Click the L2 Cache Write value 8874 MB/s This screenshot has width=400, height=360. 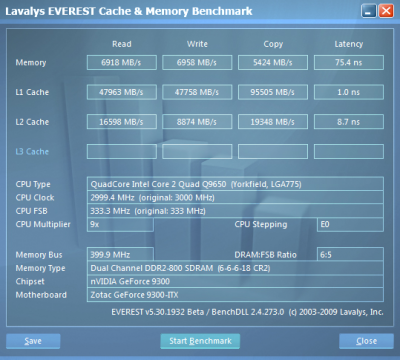click(197, 122)
